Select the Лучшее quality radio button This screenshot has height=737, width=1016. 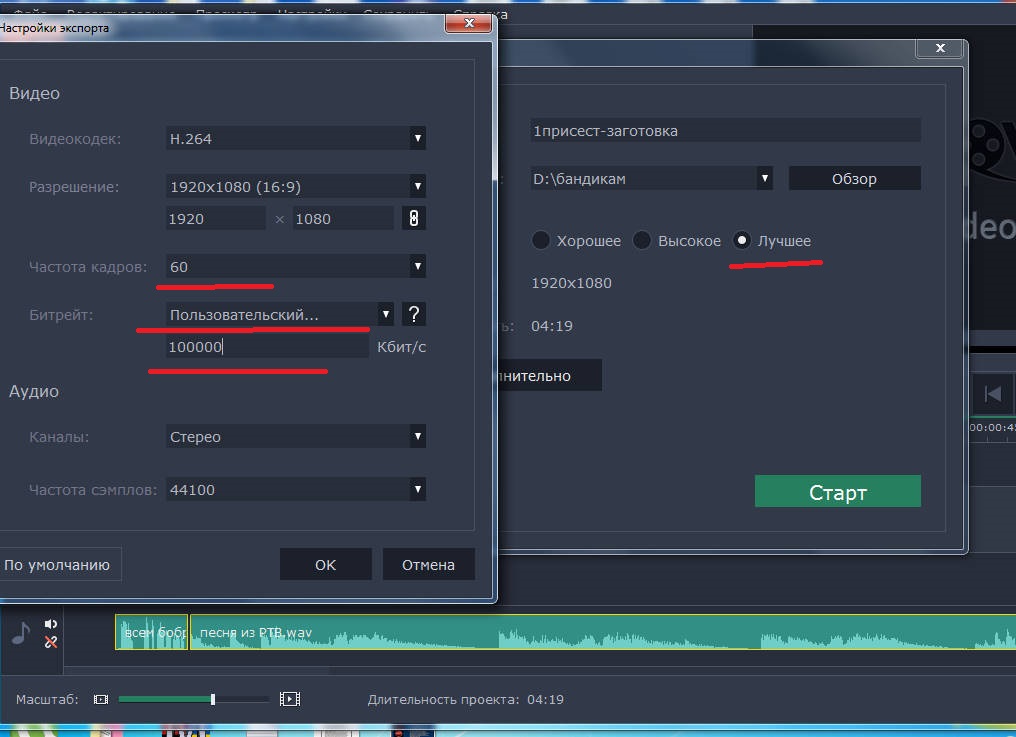[742, 240]
